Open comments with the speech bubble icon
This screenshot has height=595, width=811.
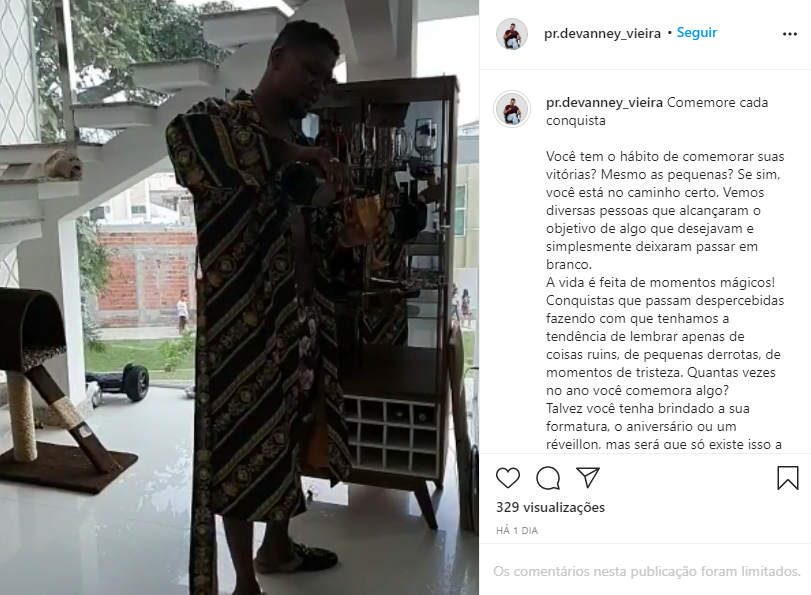[548, 478]
